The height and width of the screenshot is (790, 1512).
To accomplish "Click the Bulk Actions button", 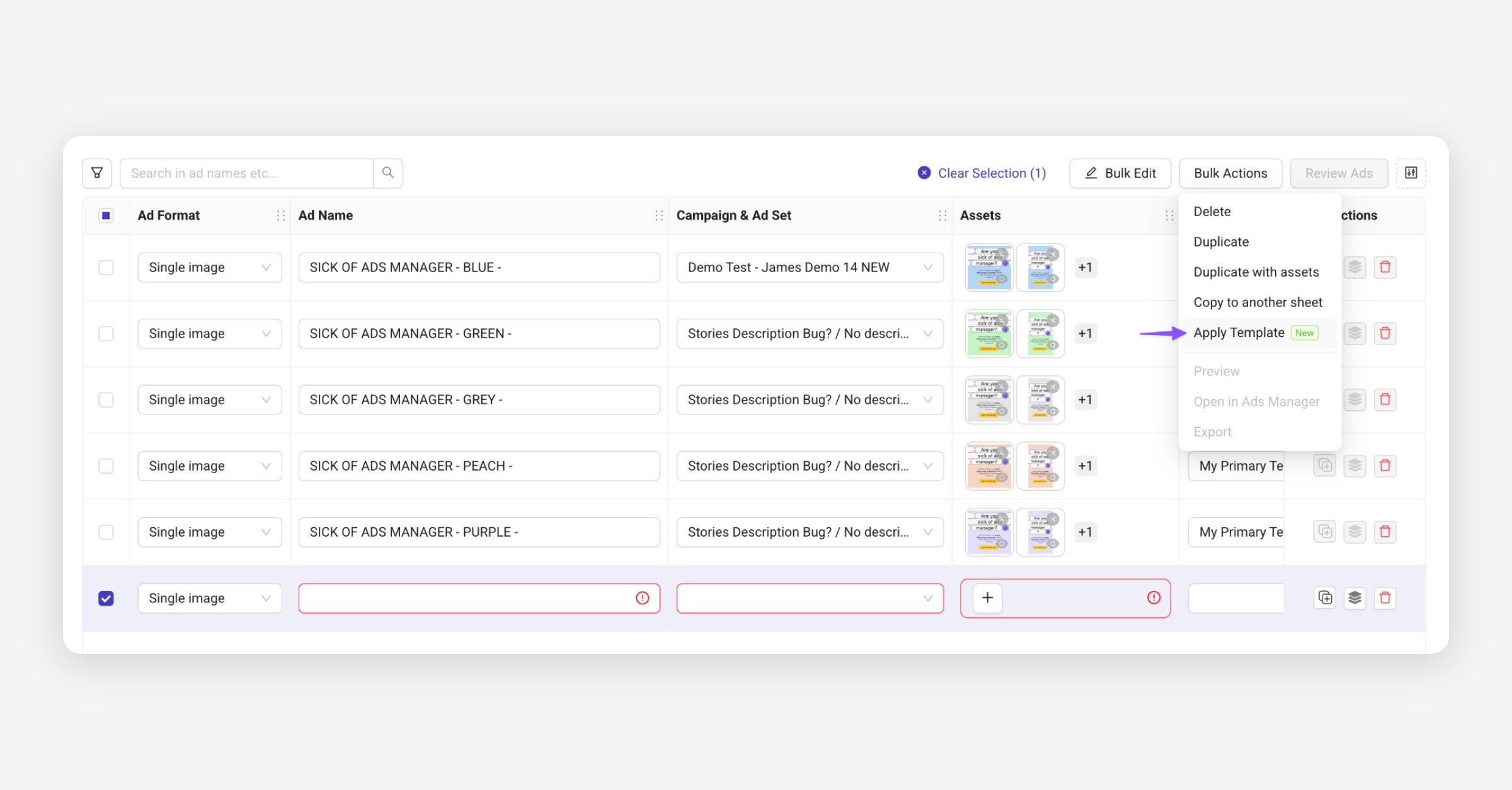I will (1230, 173).
